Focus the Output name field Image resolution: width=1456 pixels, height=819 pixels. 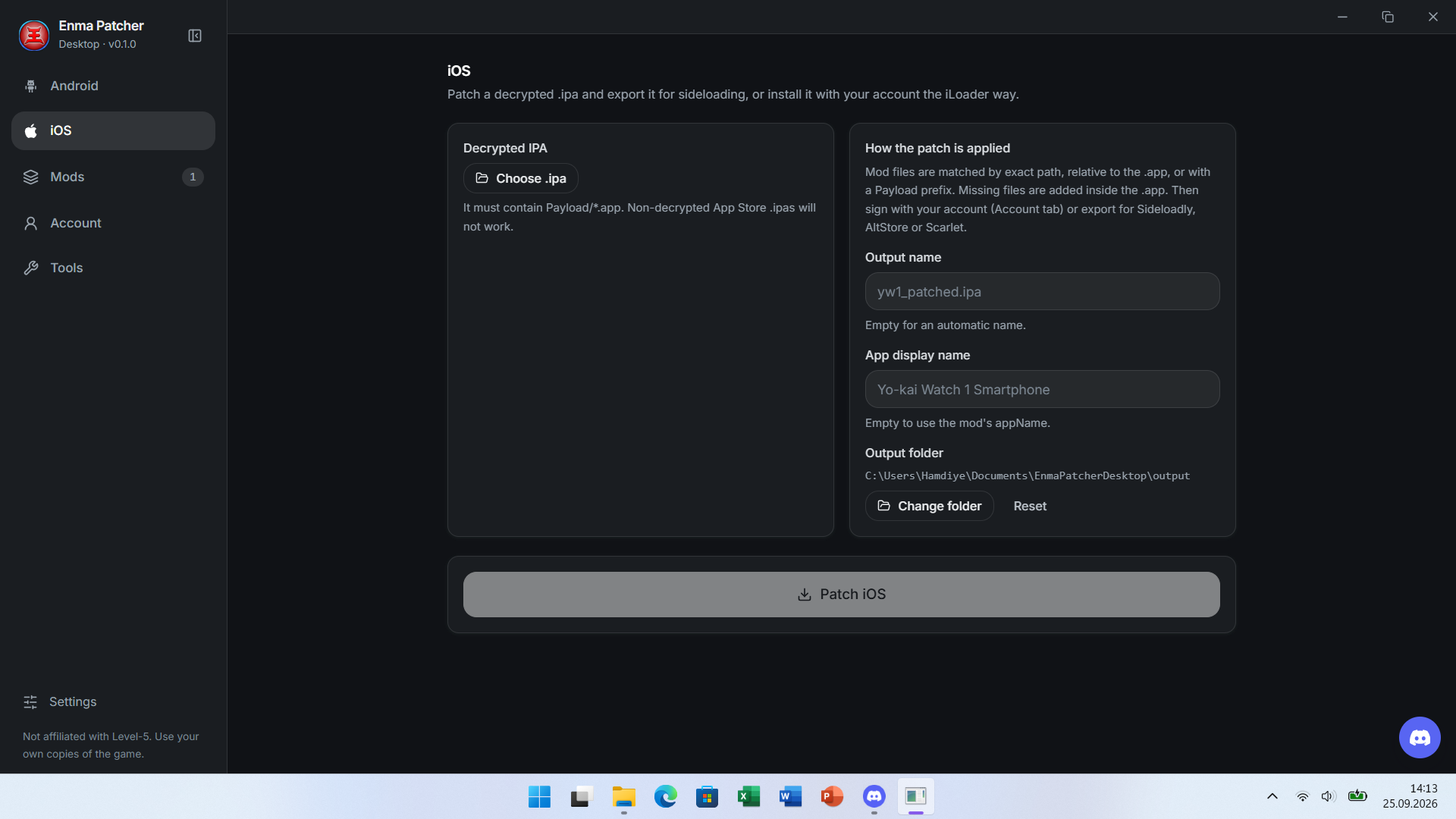click(1042, 291)
